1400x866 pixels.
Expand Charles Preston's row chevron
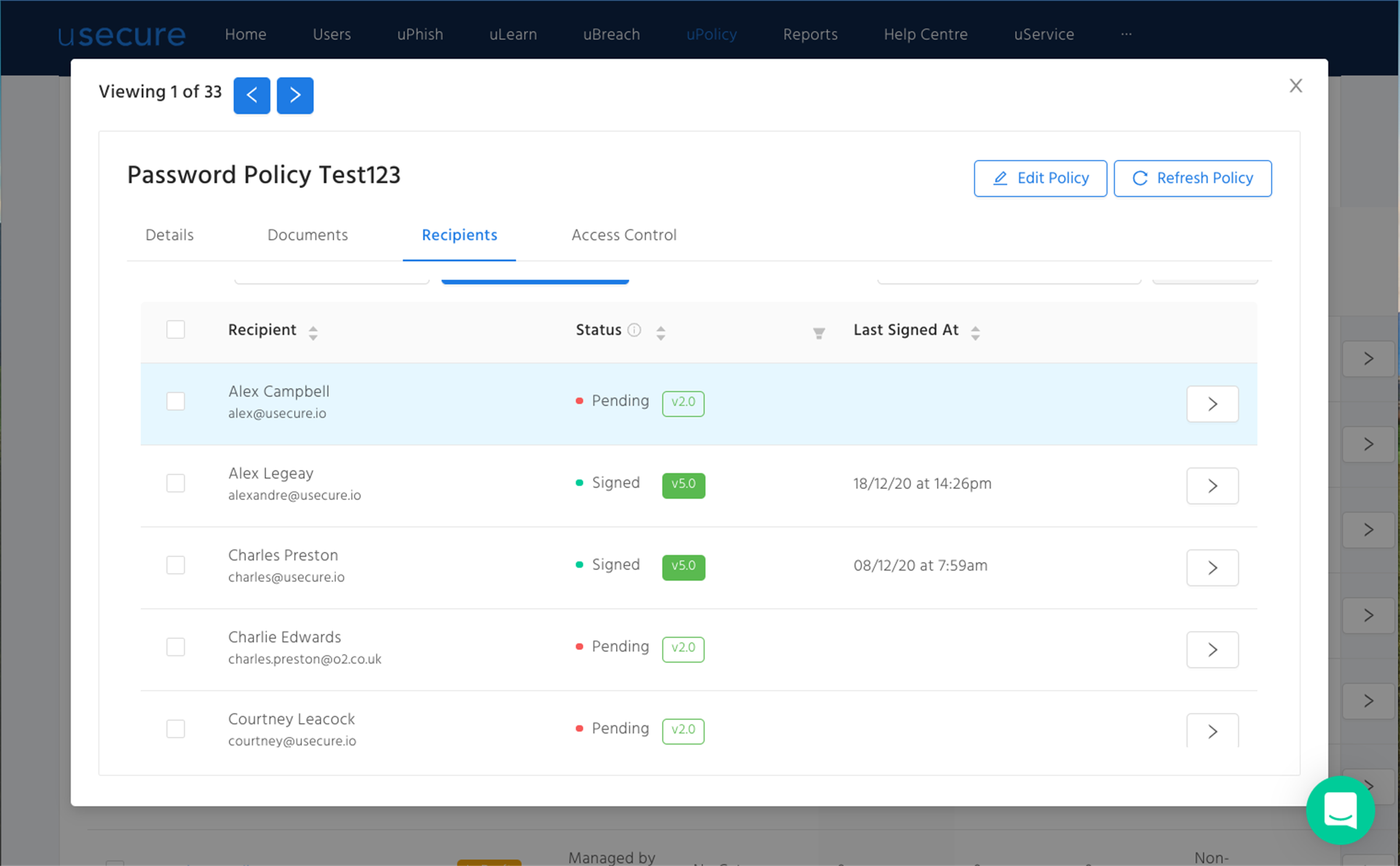pos(1212,567)
